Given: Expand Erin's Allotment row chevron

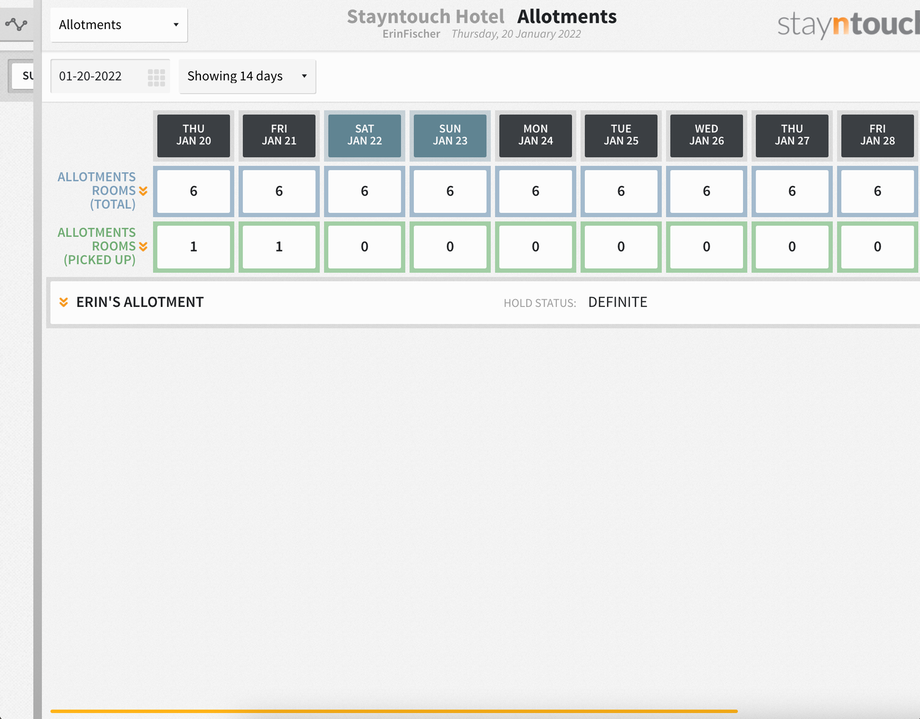Looking at the screenshot, I should pyautogui.click(x=63, y=302).
